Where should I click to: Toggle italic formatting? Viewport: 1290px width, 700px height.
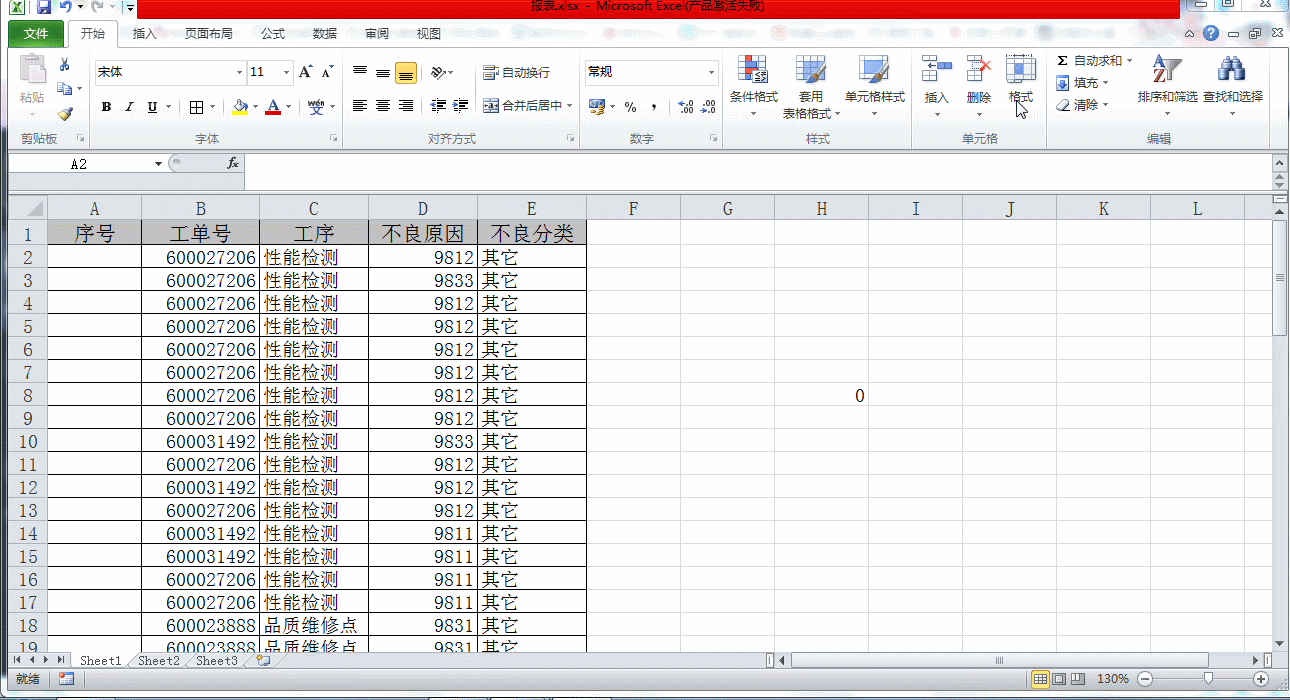tap(130, 107)
